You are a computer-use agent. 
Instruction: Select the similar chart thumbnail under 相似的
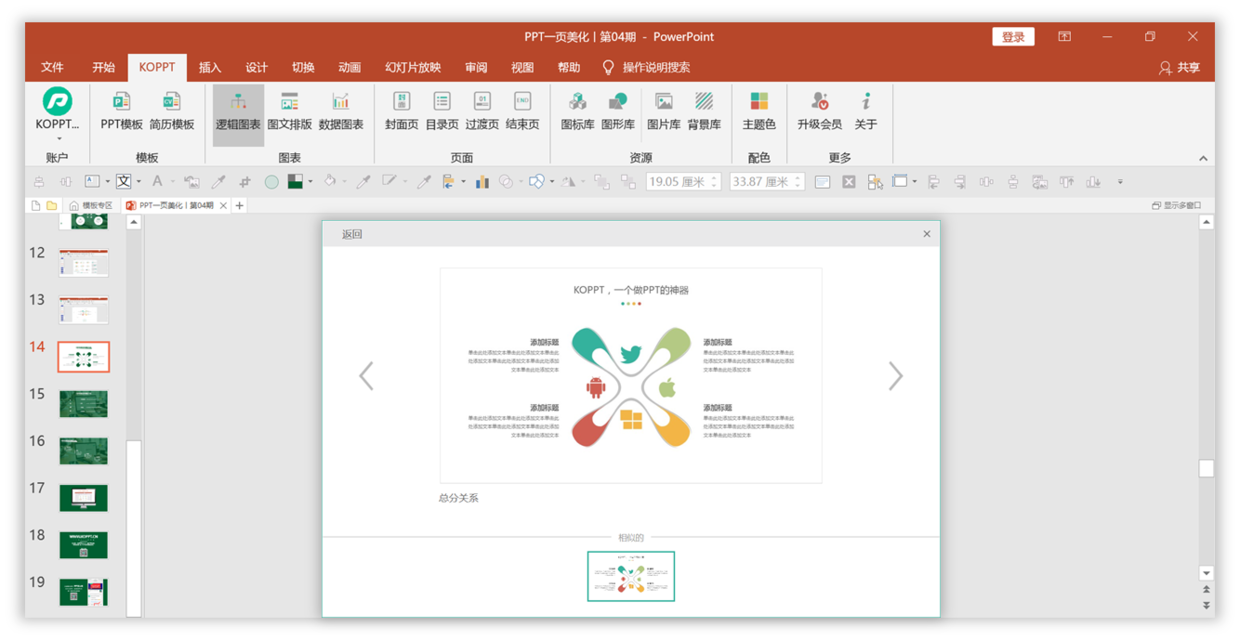631,576
